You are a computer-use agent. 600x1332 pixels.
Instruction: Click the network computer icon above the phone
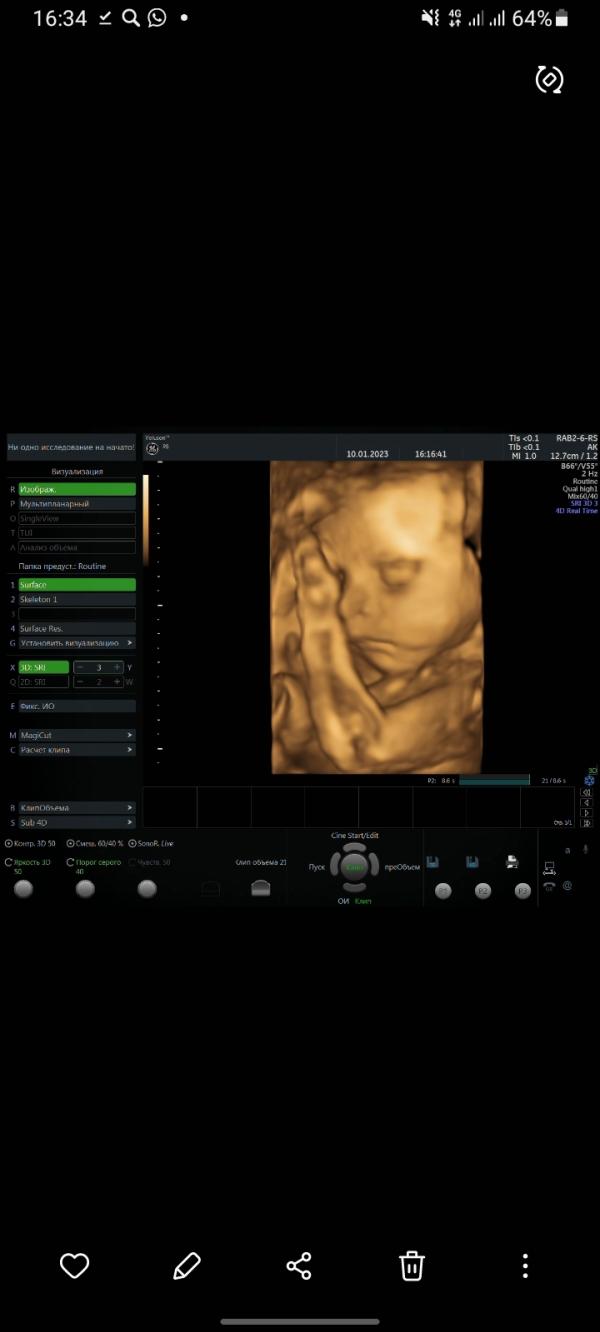pos(550,867)
